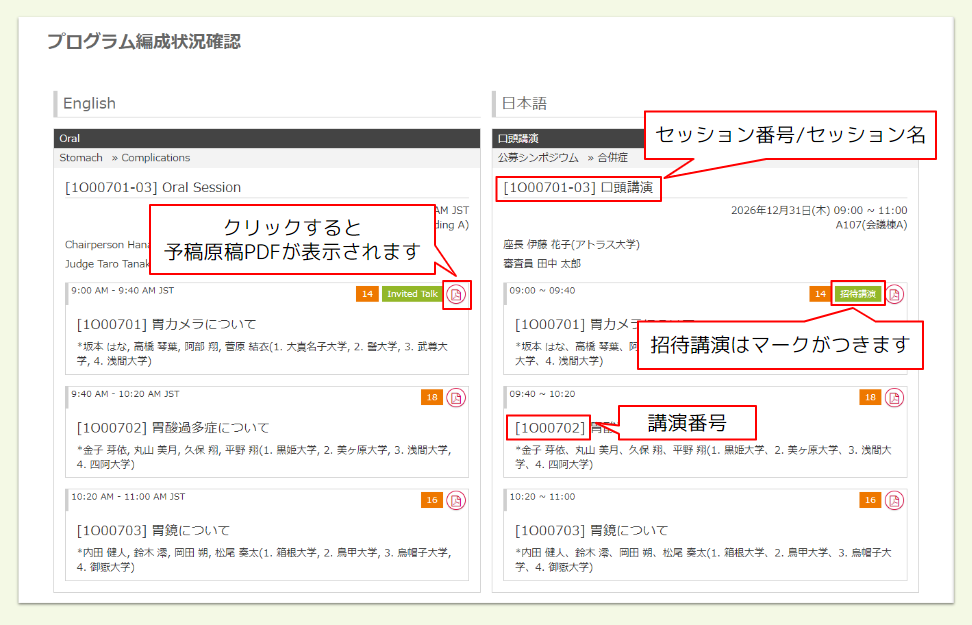Click orange 16 badge in the Japanese column
This screenshot has width=972, height=625.
coord(870,500)
